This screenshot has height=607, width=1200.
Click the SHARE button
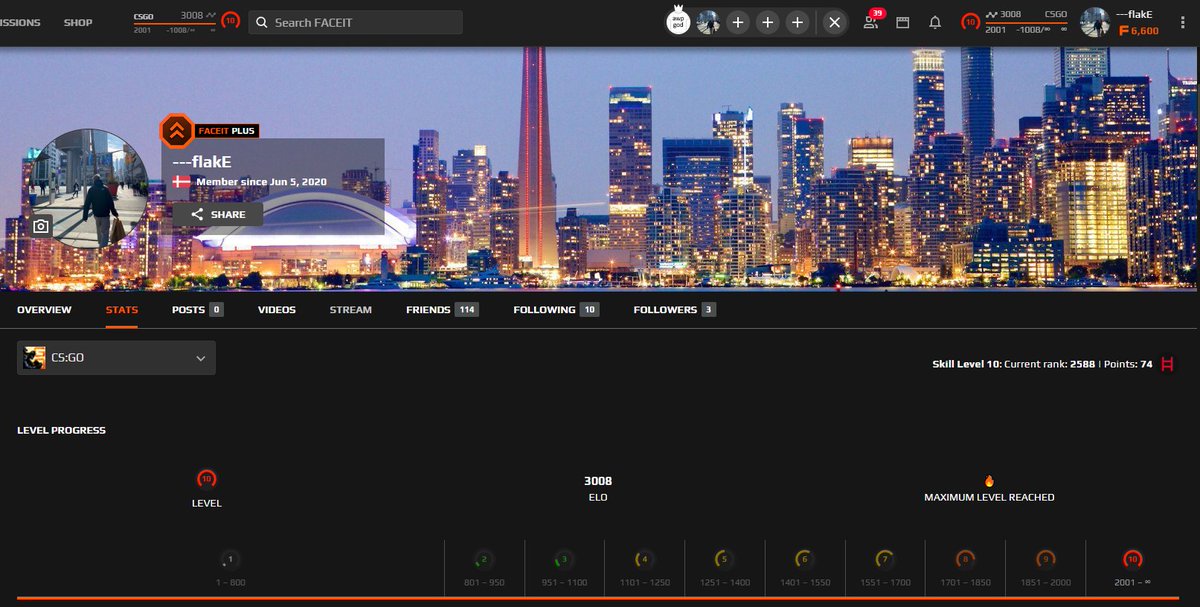(218, 214)
